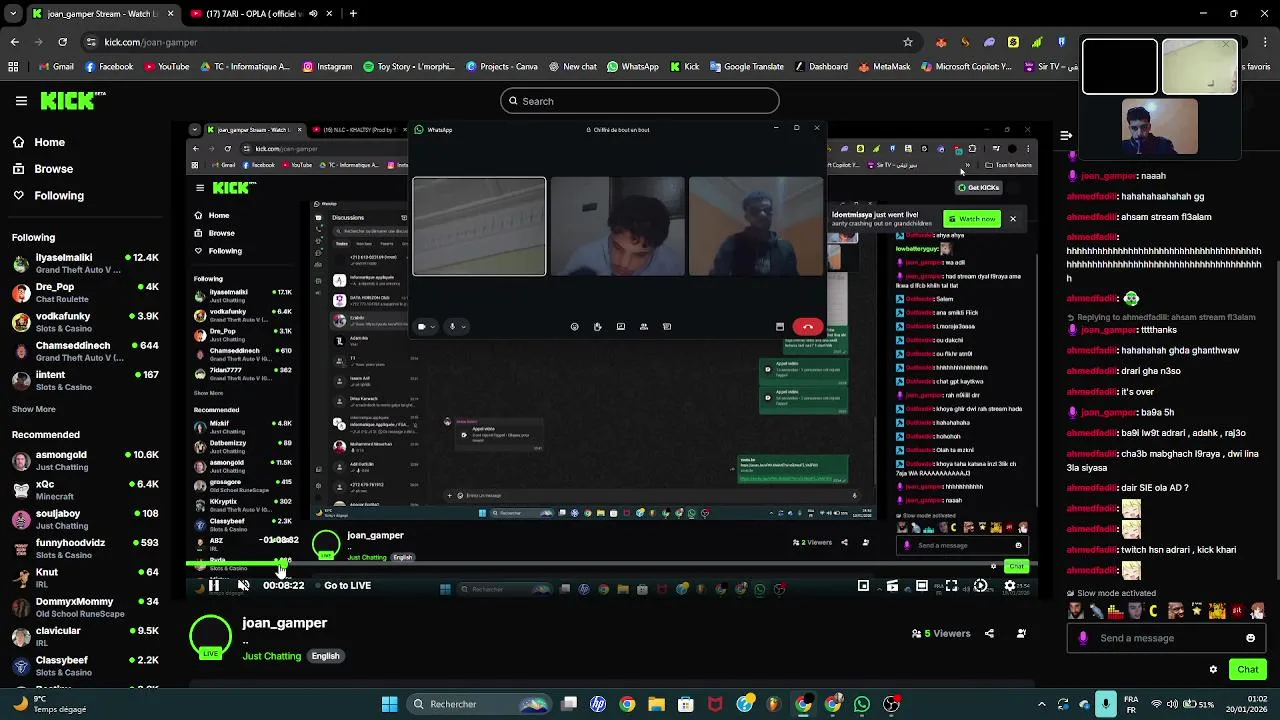This screenshot has width=1280, height=720.
Task: Open vodkafunky channel in sidebar
Action: point(85,322)
